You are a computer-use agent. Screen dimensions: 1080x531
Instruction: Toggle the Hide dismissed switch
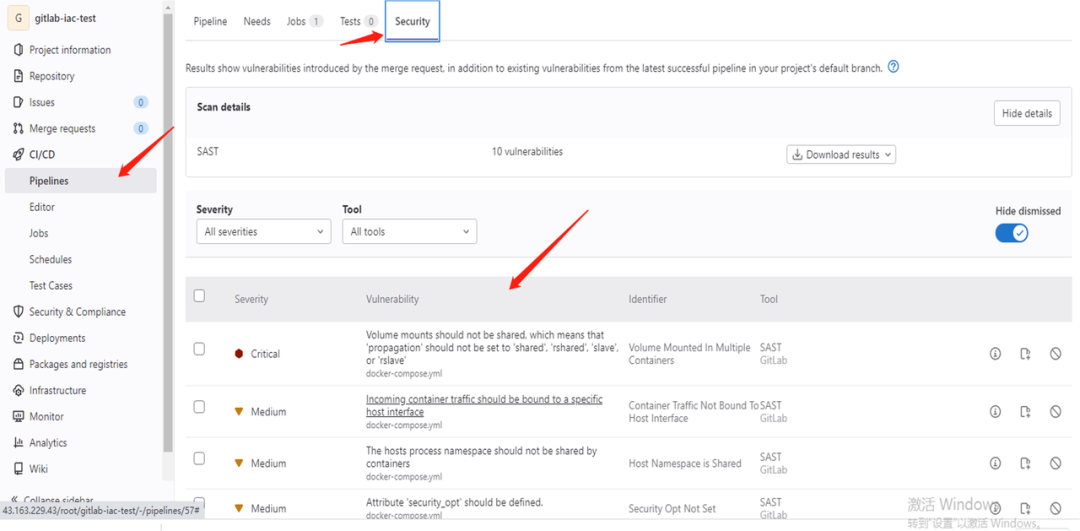[1011, 233]
